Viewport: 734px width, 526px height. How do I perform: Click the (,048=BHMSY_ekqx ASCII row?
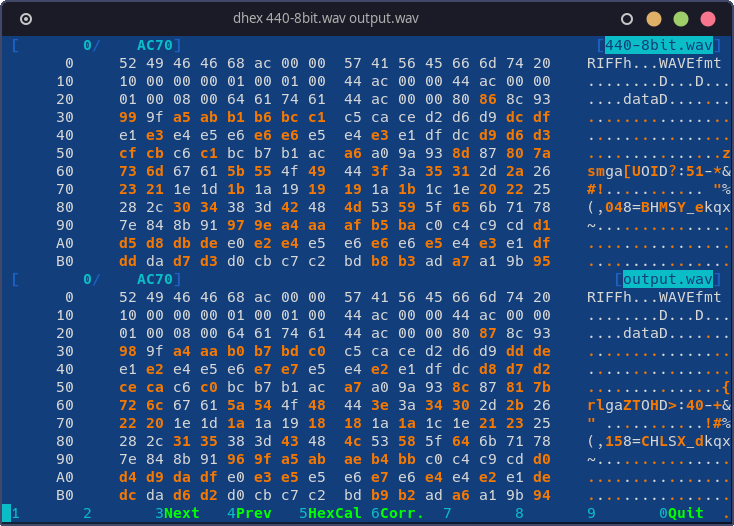(658, 207)
